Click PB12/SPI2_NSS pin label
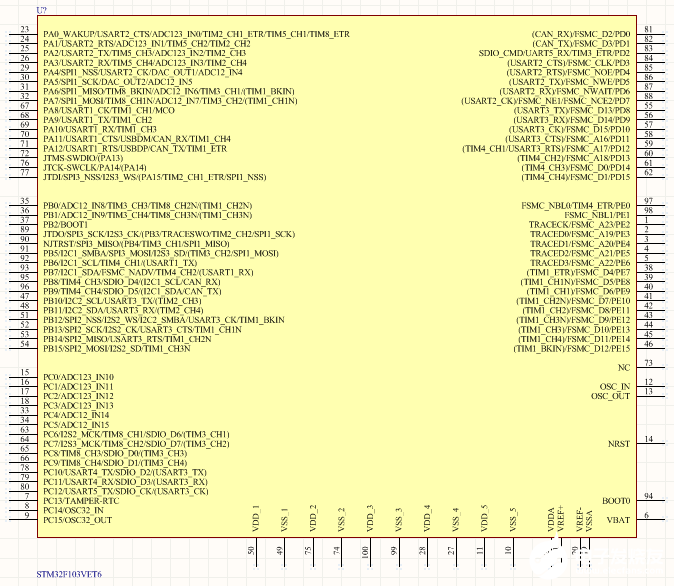 tap(164, 320)
